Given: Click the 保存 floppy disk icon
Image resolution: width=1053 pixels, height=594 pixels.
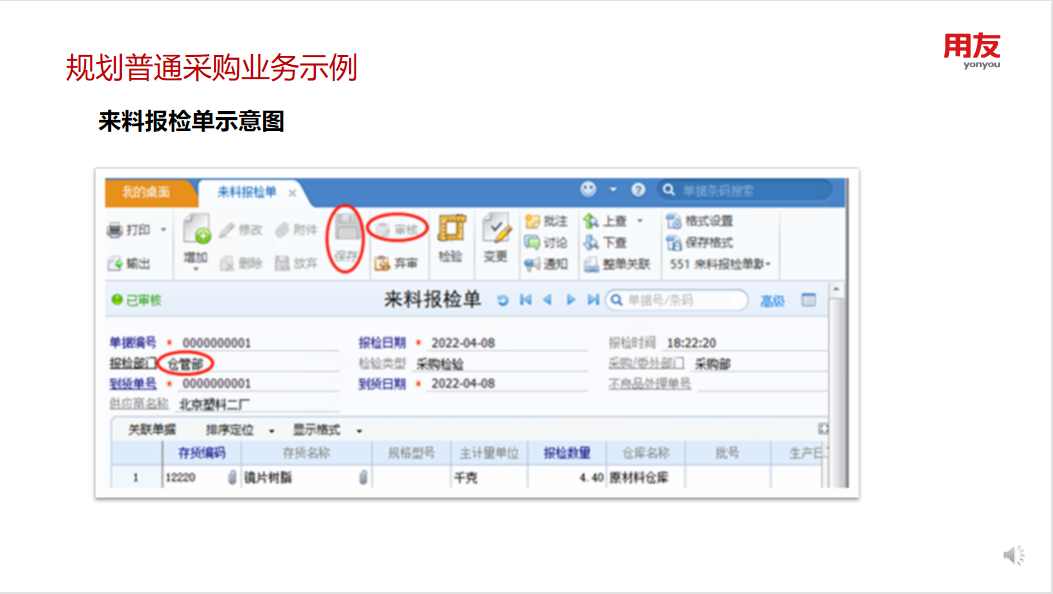Looking at the screenshot, I should (x=347, y=229).
